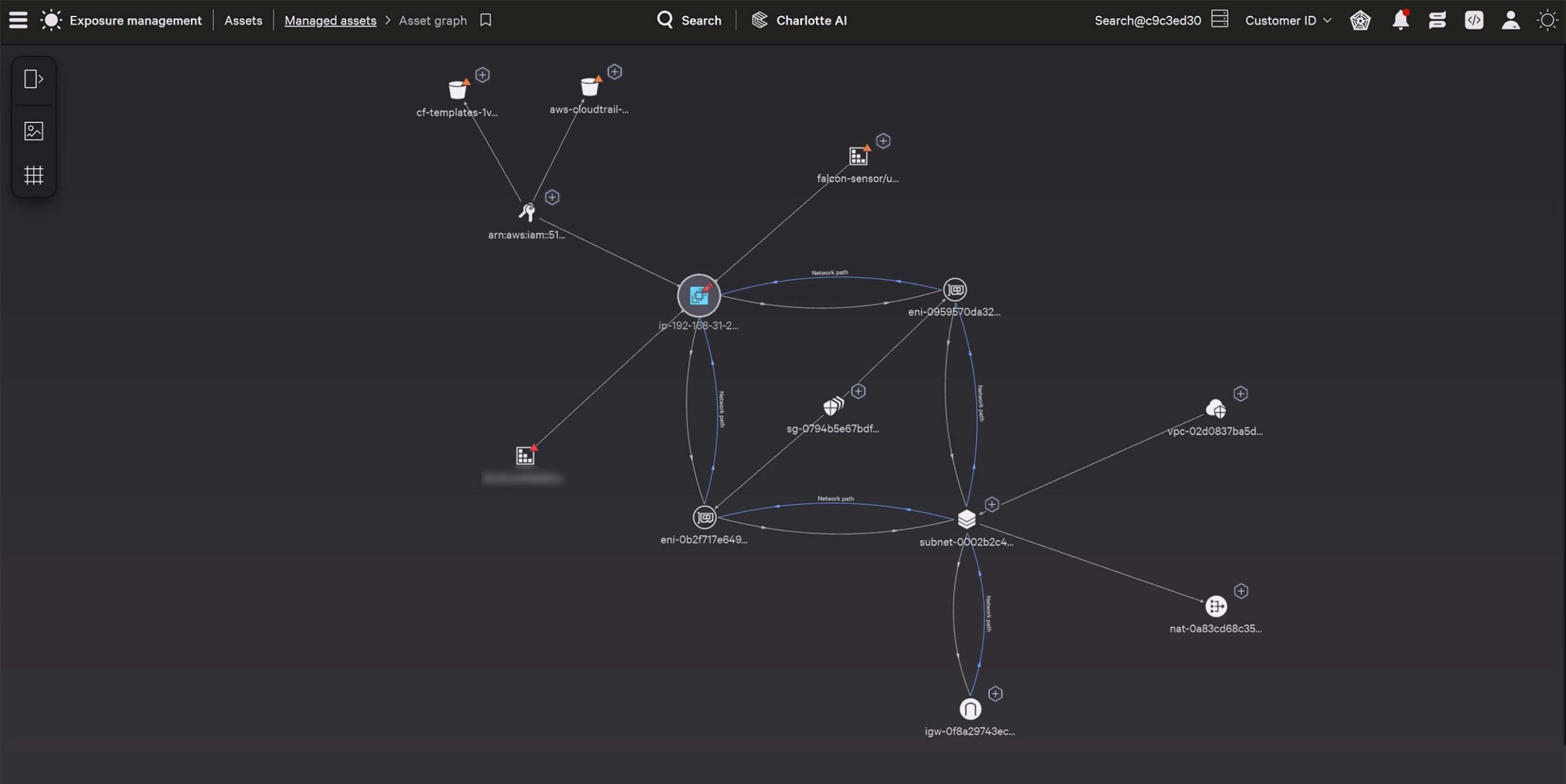Bookmark the Asset graph page
This screenshot has width=1566, height=784.
tap(486, 20)
